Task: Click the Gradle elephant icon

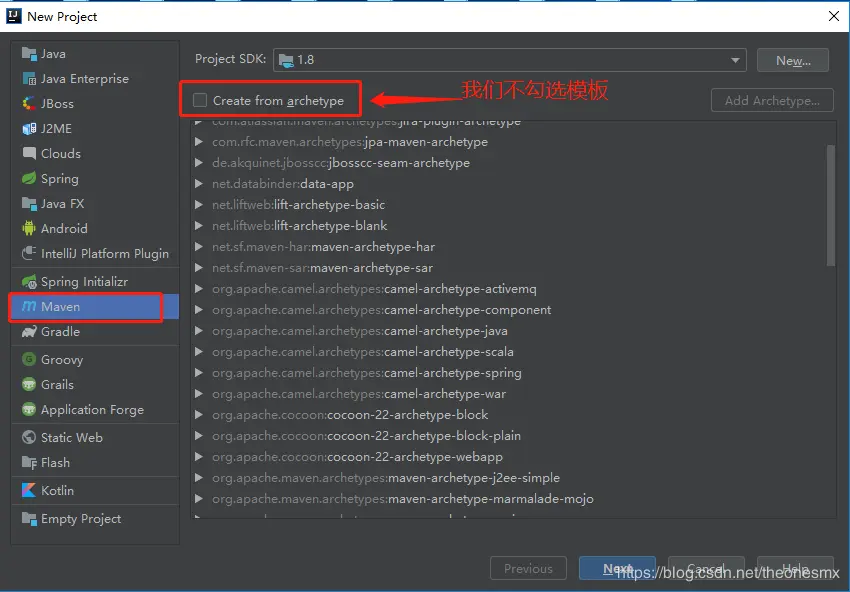Action: 29,331
